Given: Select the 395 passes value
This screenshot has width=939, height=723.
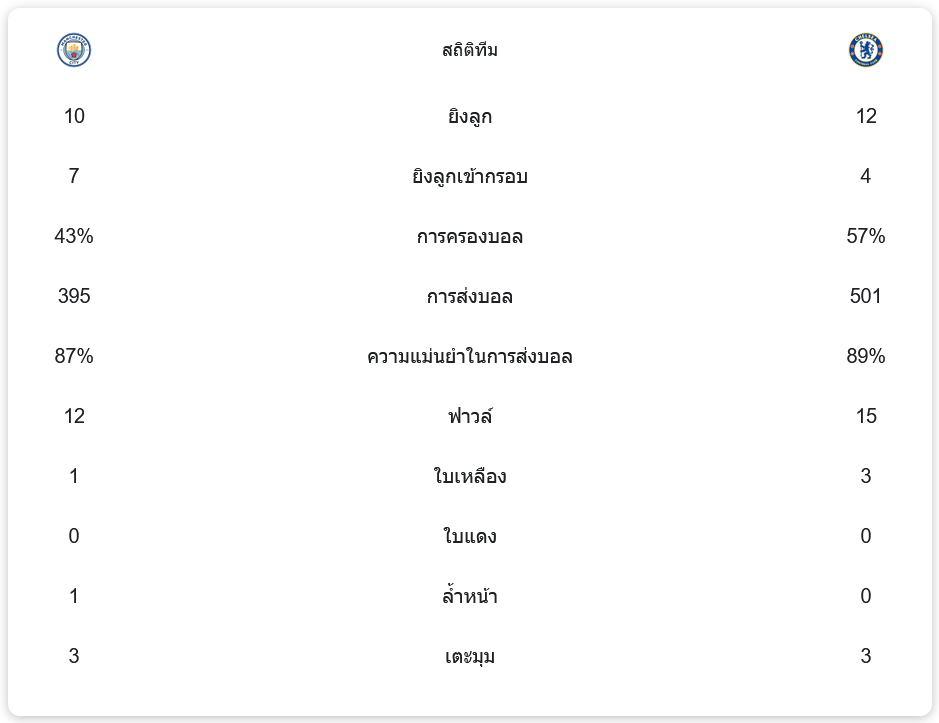Looking at the screenshot, I should (x=74, y=296).
